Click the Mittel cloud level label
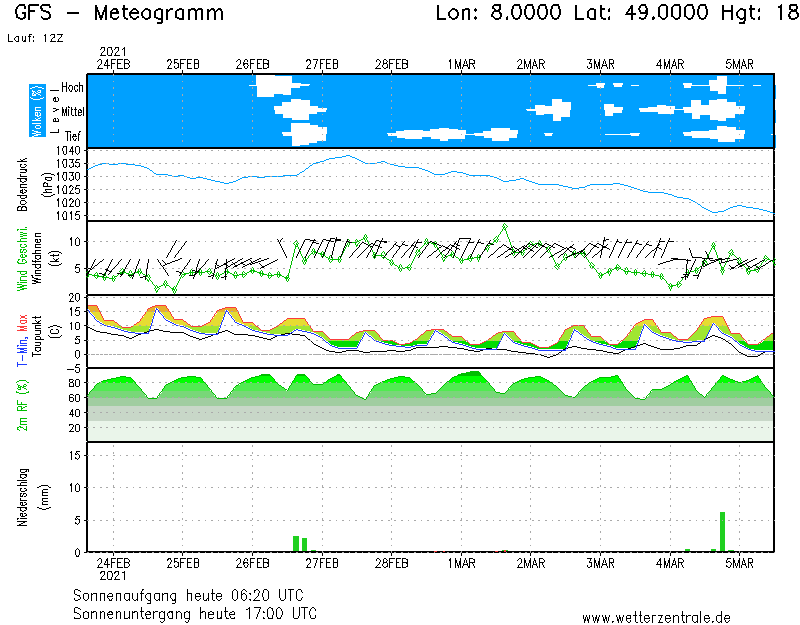The image size is (800, 625). point(70,112)
